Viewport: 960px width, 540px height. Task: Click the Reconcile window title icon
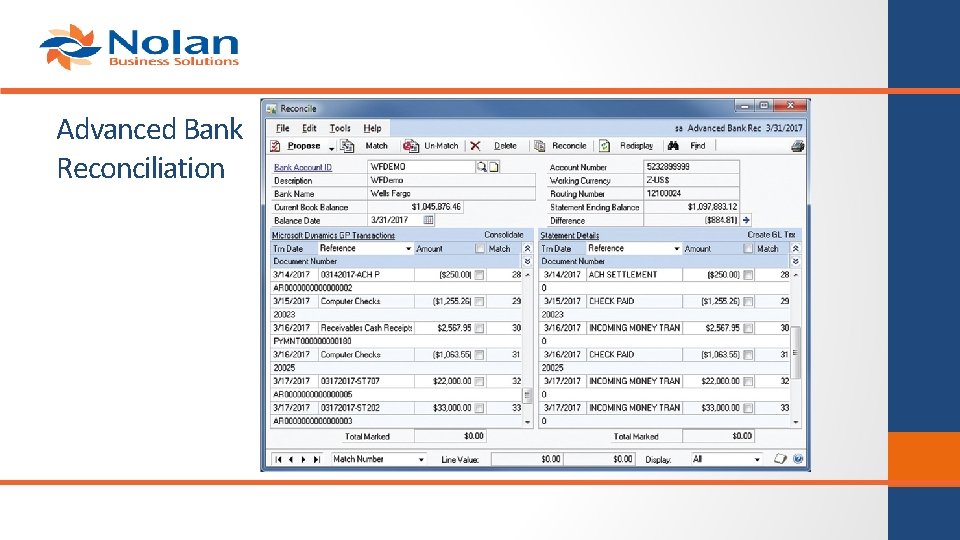tap(272, 109)
